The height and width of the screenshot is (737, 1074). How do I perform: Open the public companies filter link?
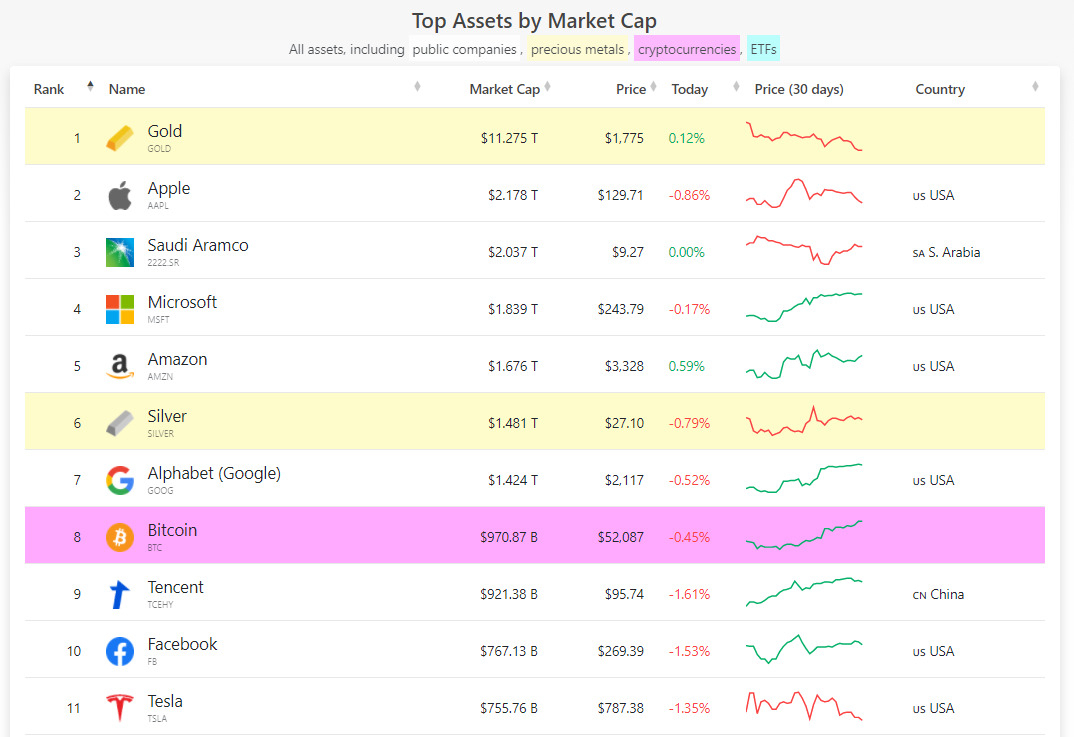click(x=464, y=49)
